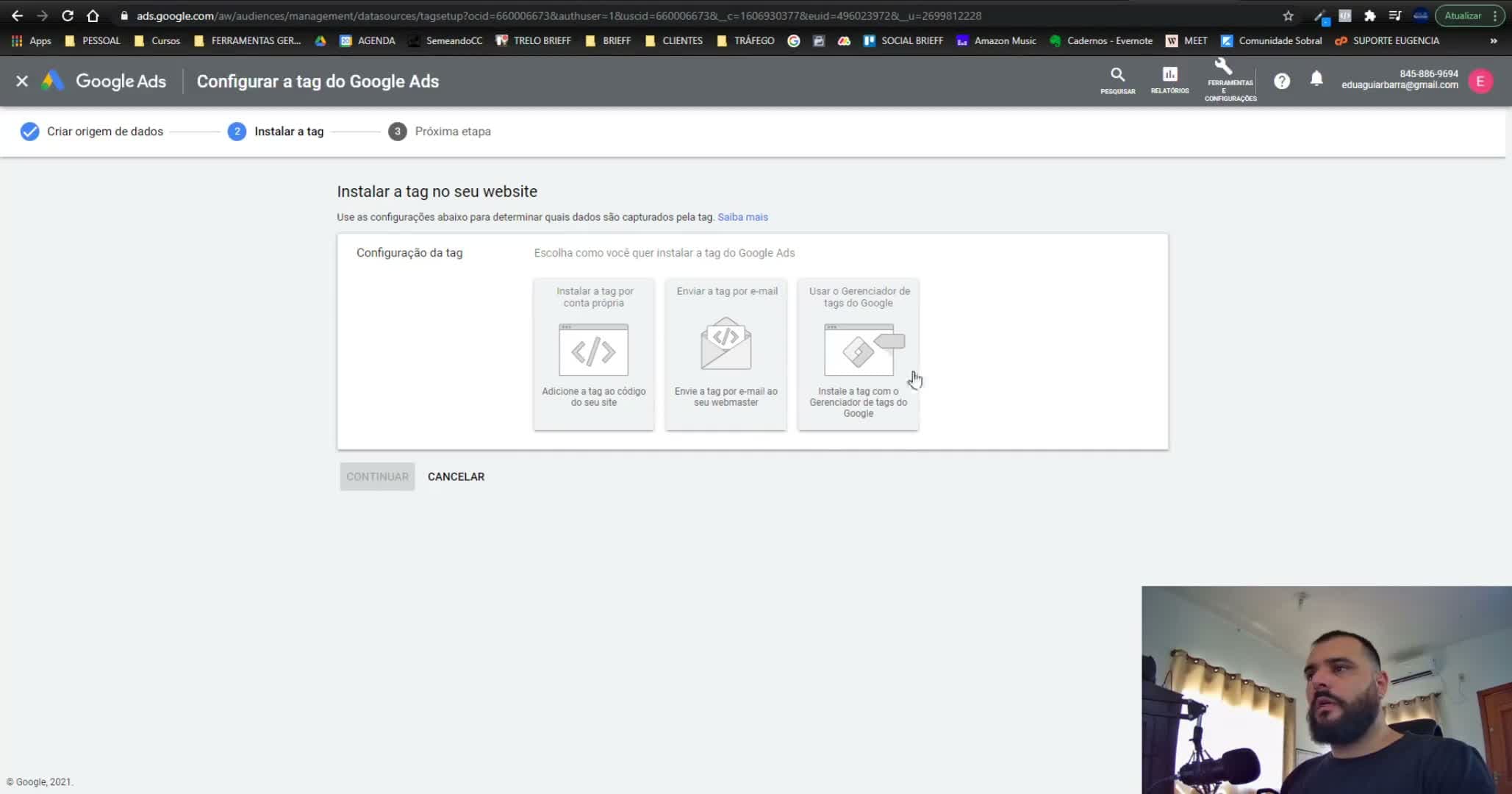Reload the page with the refresh icon
The height and width of the screenshot is (794, 1512).
click(67, 15)
